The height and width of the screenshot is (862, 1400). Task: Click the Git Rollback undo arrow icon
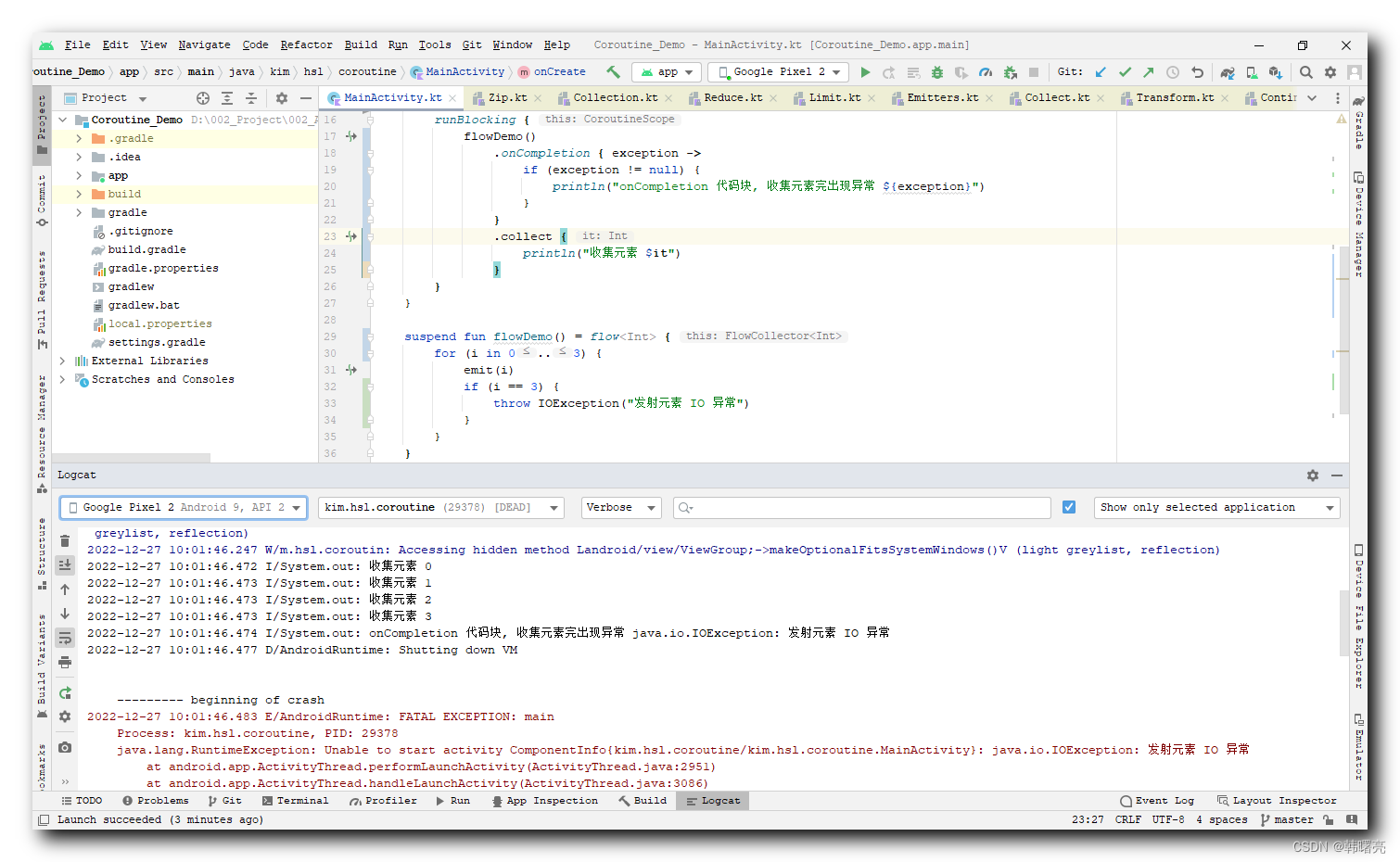coord(1197,72)
